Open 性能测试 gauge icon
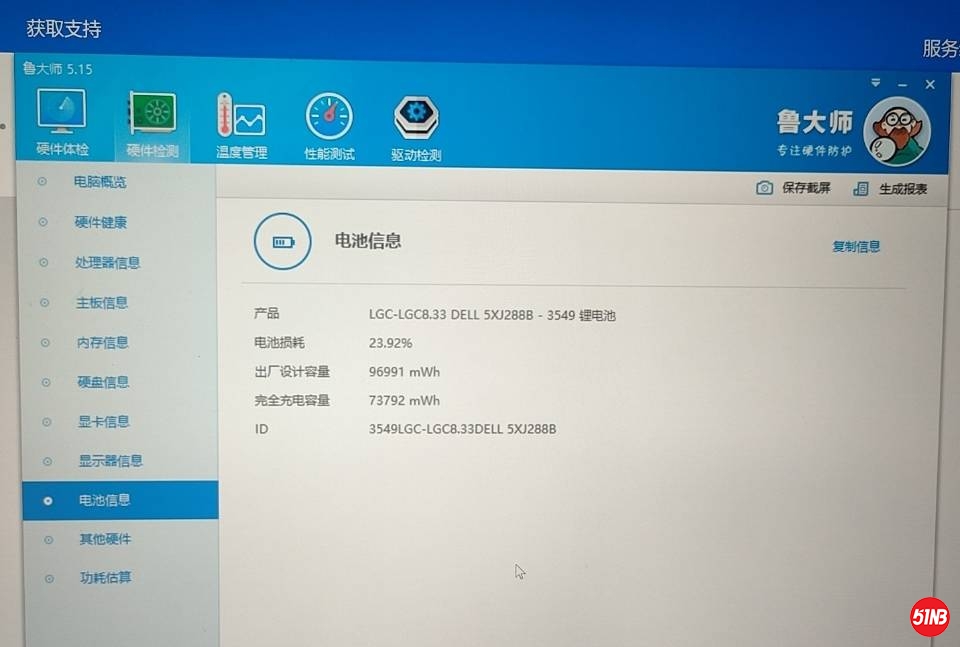 (x=329, y=116)
